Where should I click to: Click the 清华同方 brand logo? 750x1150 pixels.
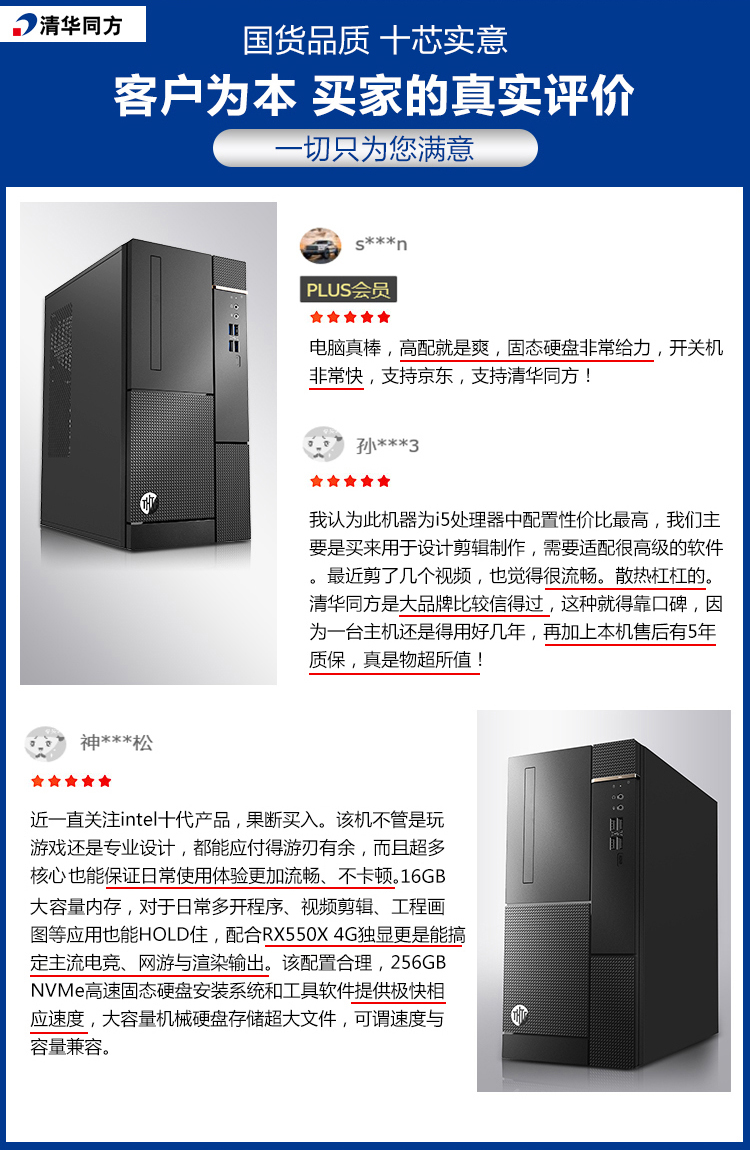coord(73,23)
